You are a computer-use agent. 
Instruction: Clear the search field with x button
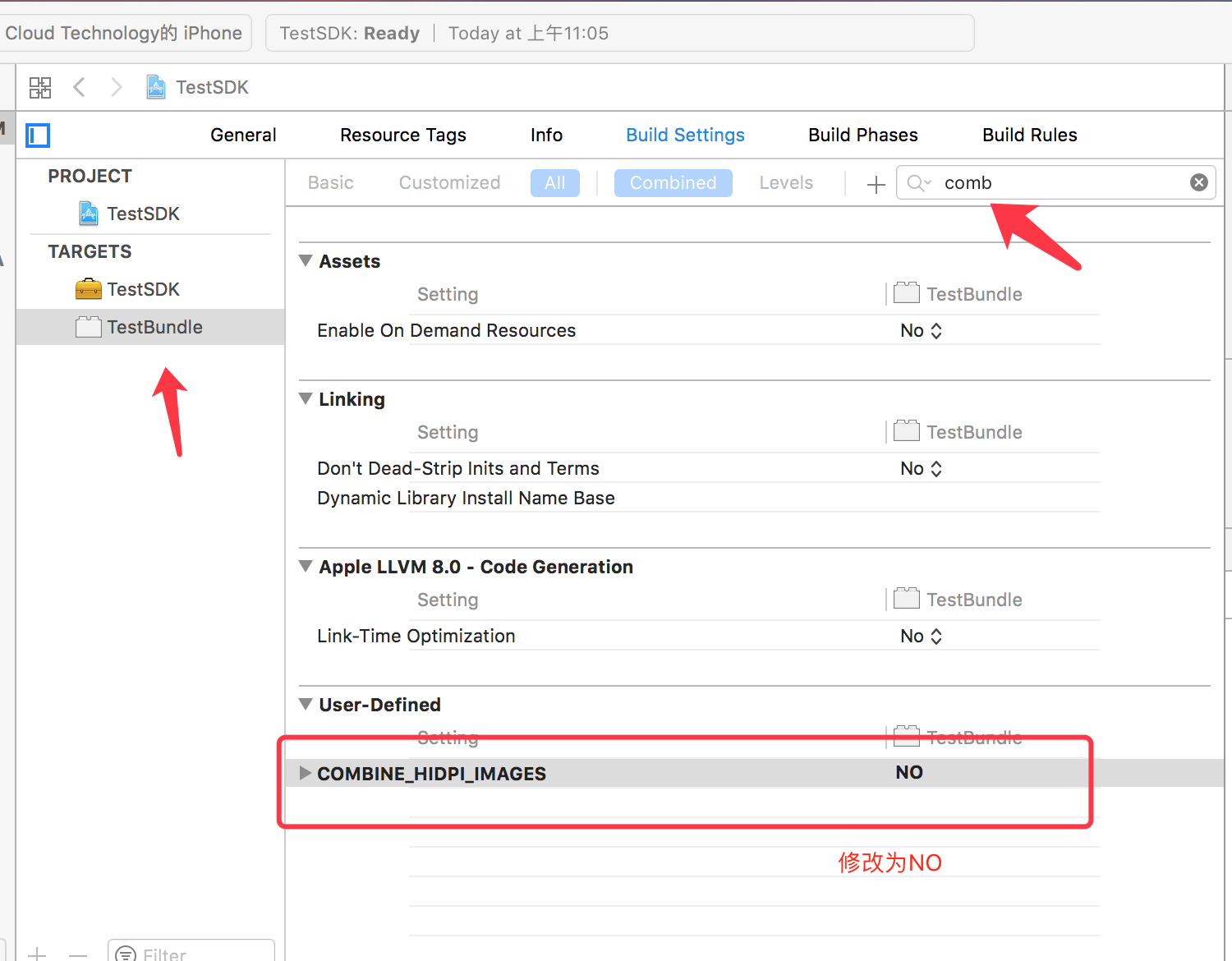1199,182
